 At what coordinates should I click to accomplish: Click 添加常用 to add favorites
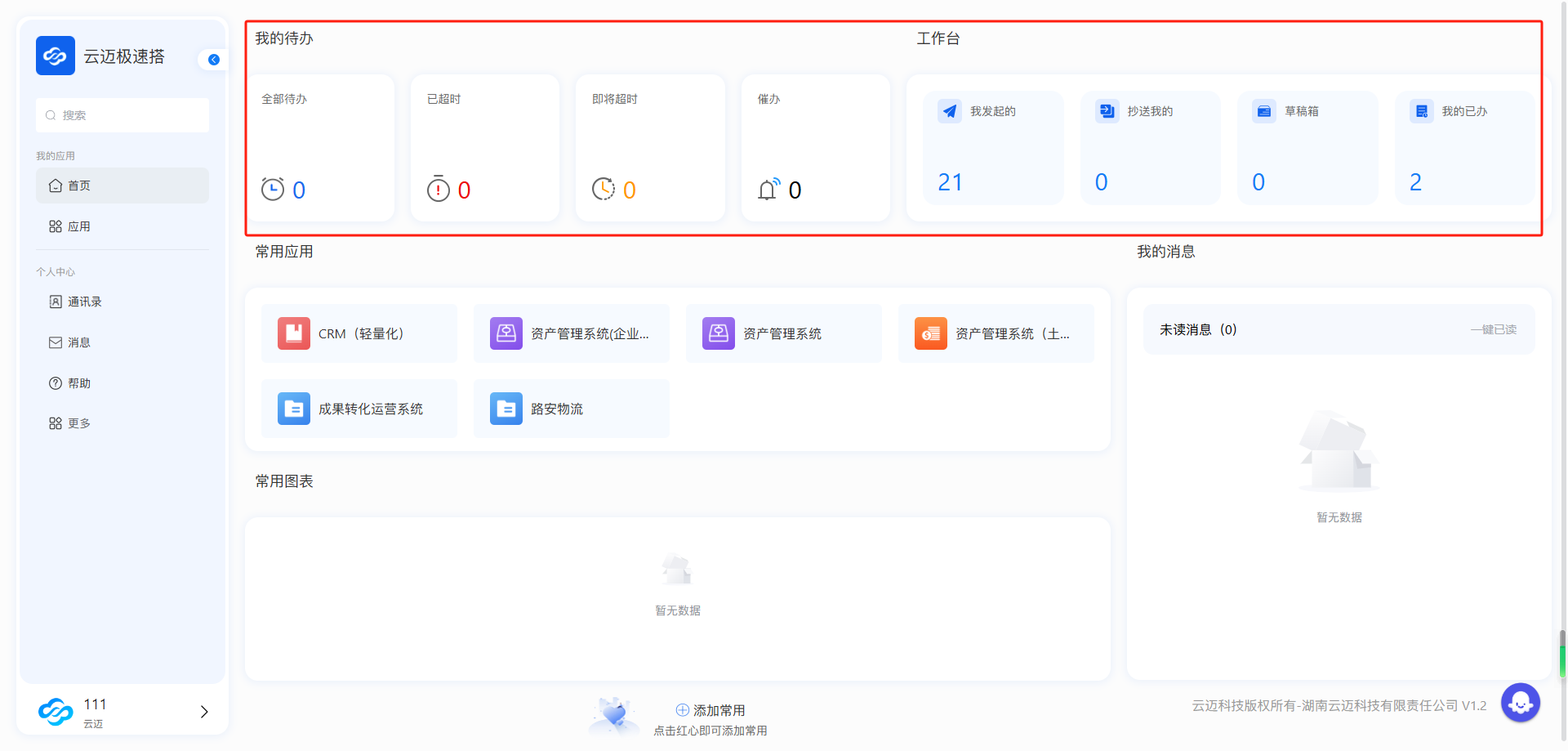(x=710, y=710)
